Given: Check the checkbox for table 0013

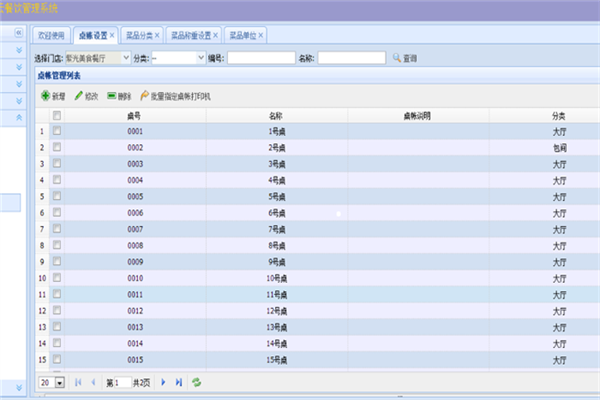Looking at the screenshot, I should click(x=57, y=327).
